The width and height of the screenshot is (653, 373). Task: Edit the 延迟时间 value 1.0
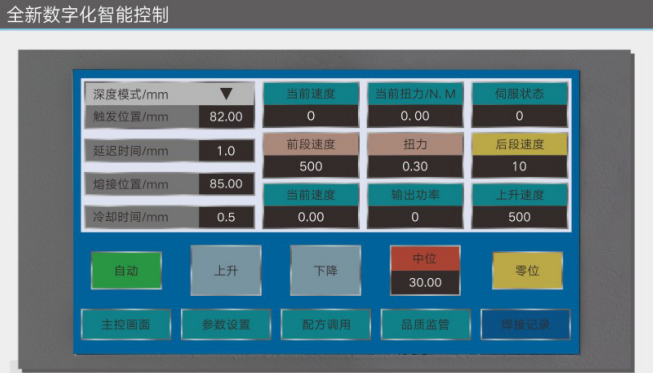[x=226, y=151]
